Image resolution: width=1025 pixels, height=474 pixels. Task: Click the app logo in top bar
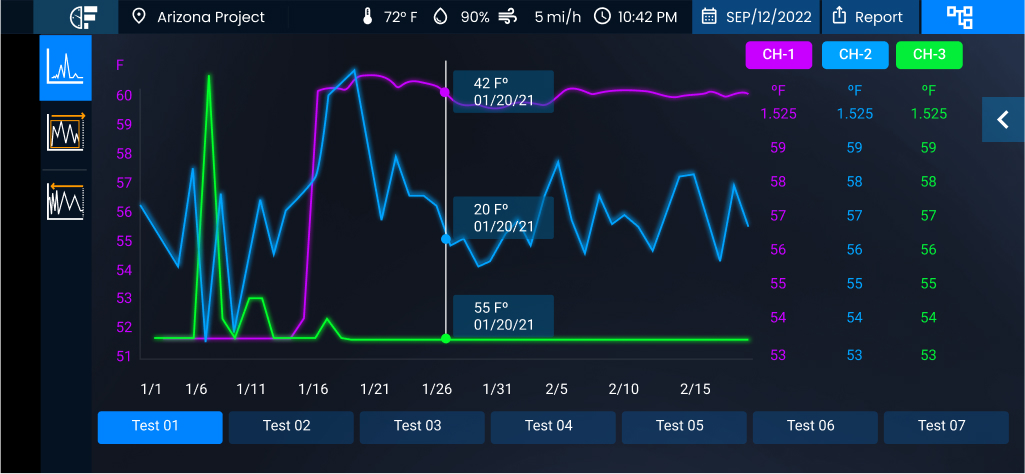(x=83, y=17)
